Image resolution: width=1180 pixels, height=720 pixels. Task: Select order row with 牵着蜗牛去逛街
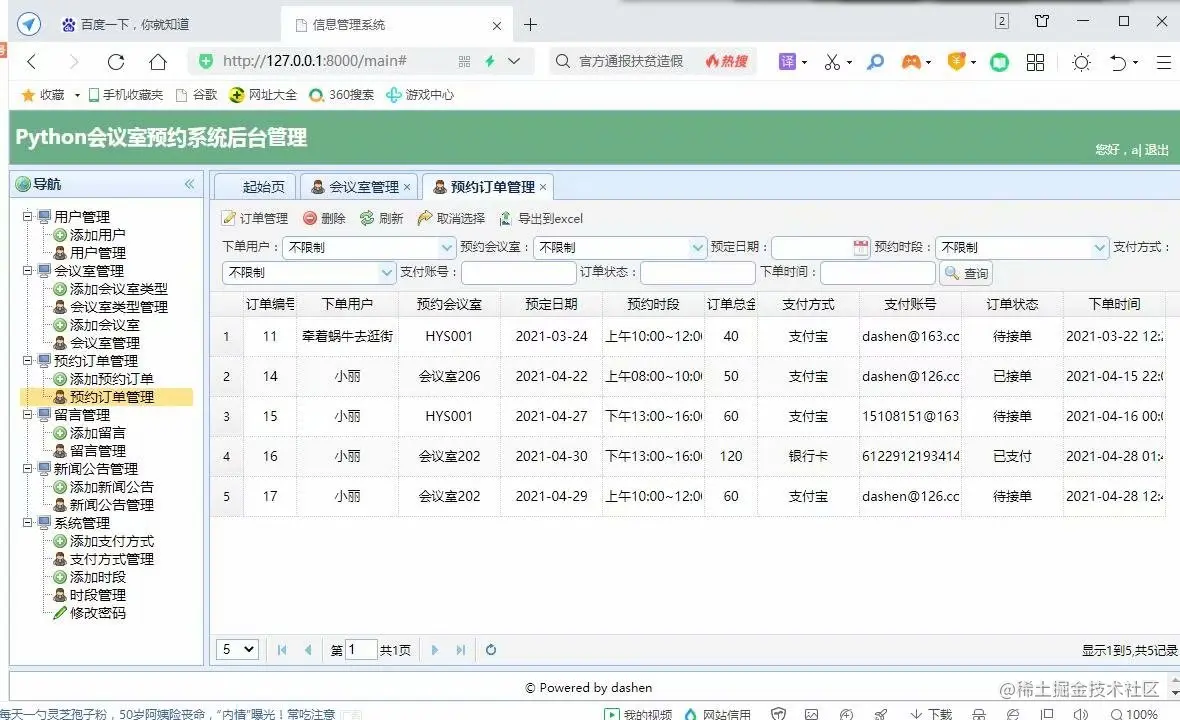pos(688,336)
